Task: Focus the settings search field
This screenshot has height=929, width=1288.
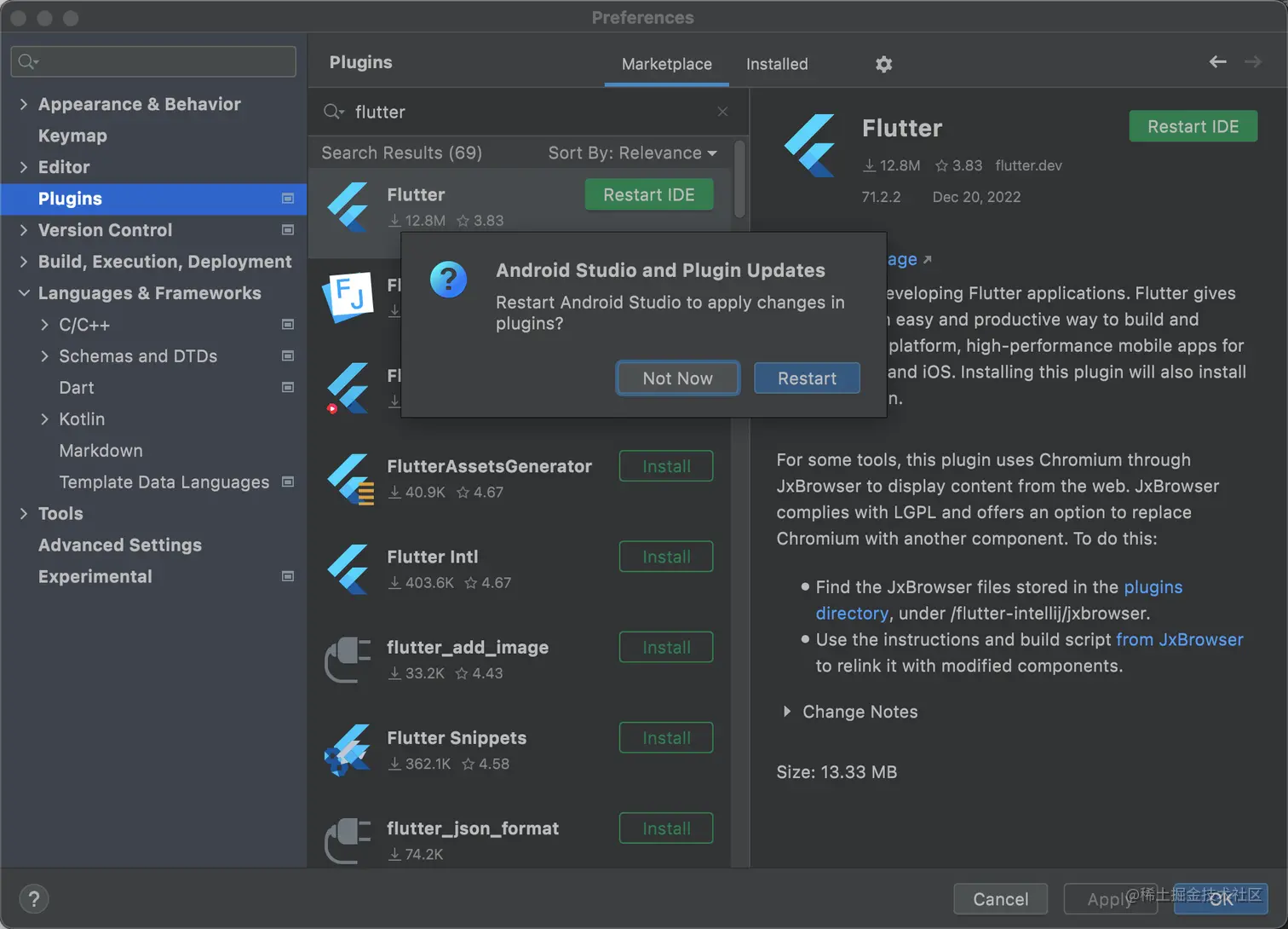Action: click(153, 61)
